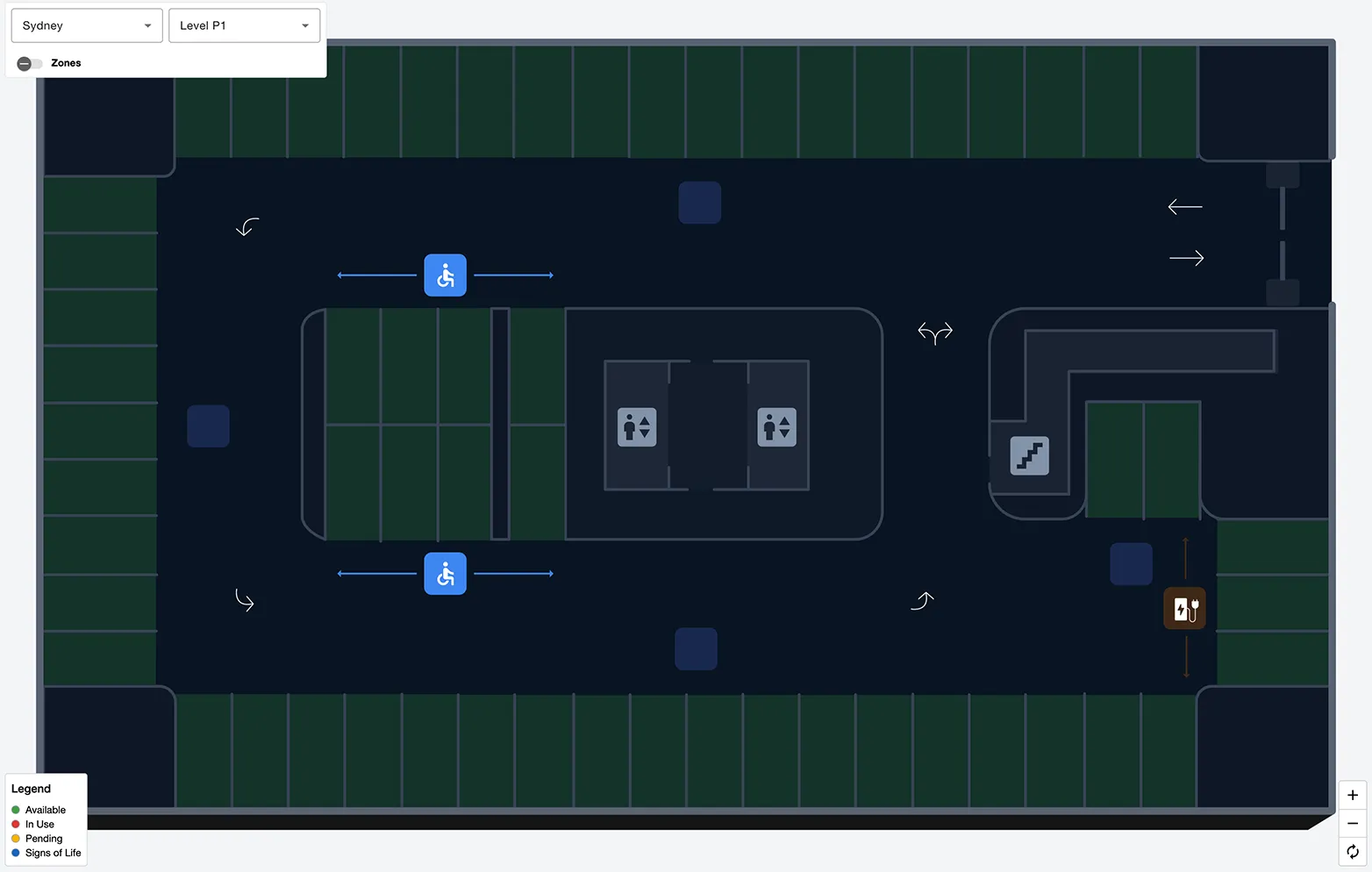Image resolution: width=1372 pixels, height=872 pixels.
Task: Click the blue pillar square on the left lane
Action: 209,426
